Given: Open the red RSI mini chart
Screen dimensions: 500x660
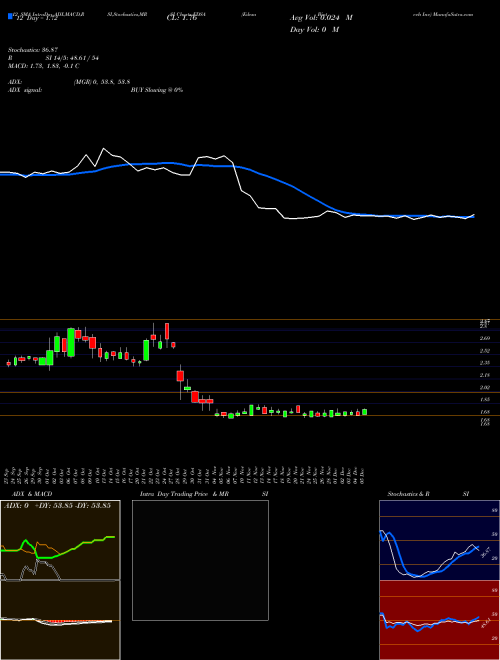Looking at the screenshot, I should pos(439,620).
